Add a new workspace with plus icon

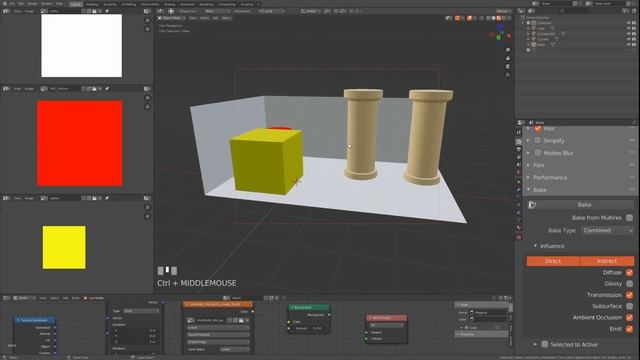click(x=258, y=4)
